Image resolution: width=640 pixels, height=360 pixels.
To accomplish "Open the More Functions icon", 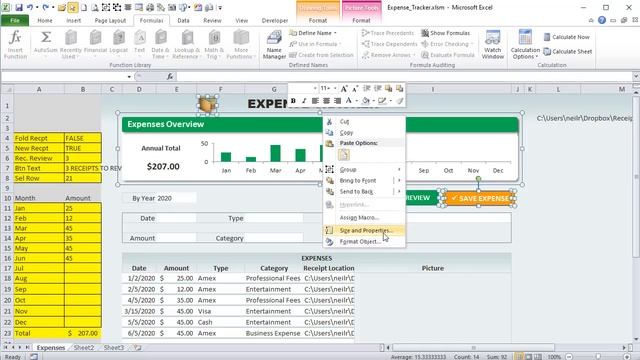I will (241, 38).
